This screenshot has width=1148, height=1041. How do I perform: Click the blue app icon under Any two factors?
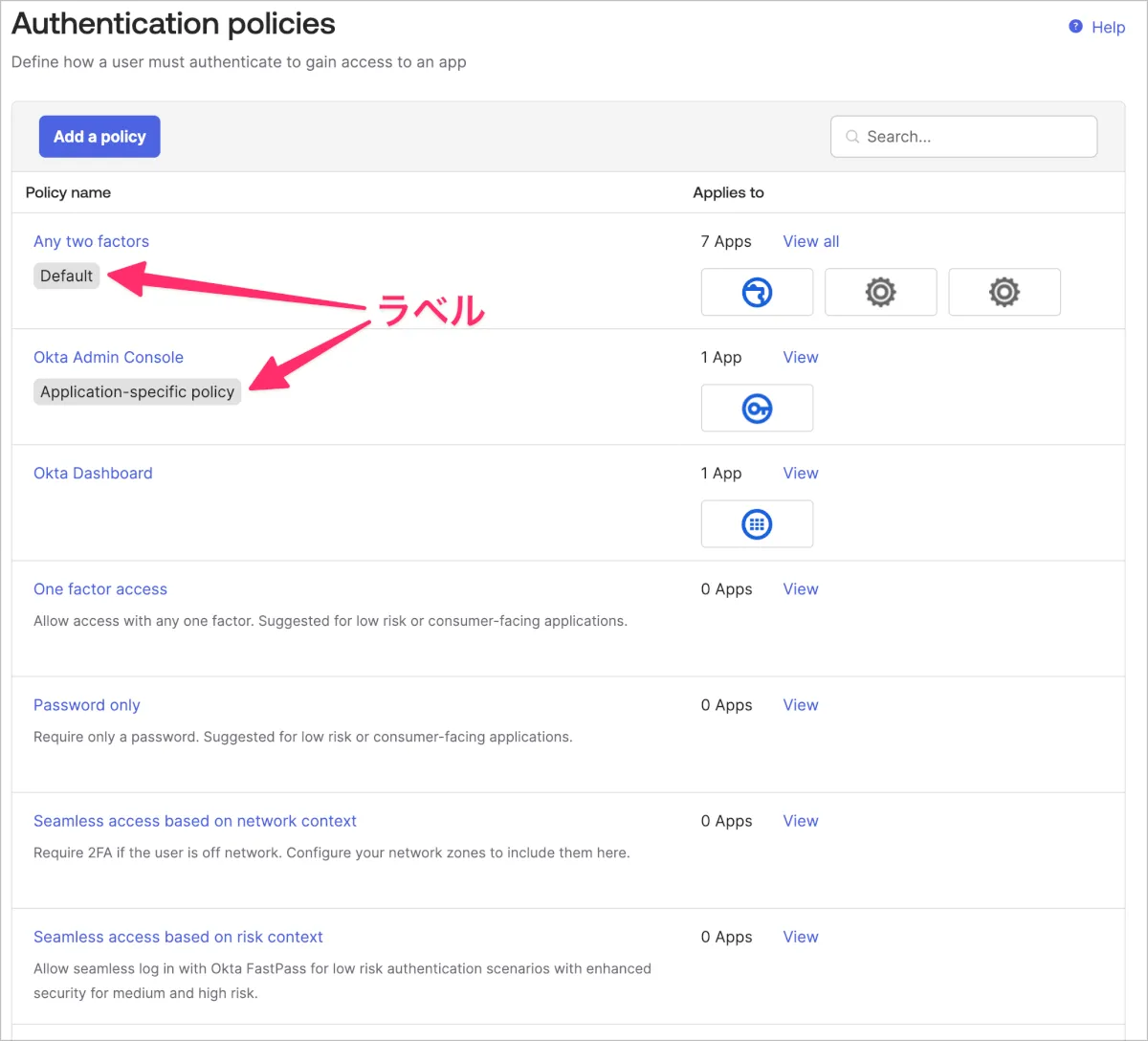click(x=757, y=292)
